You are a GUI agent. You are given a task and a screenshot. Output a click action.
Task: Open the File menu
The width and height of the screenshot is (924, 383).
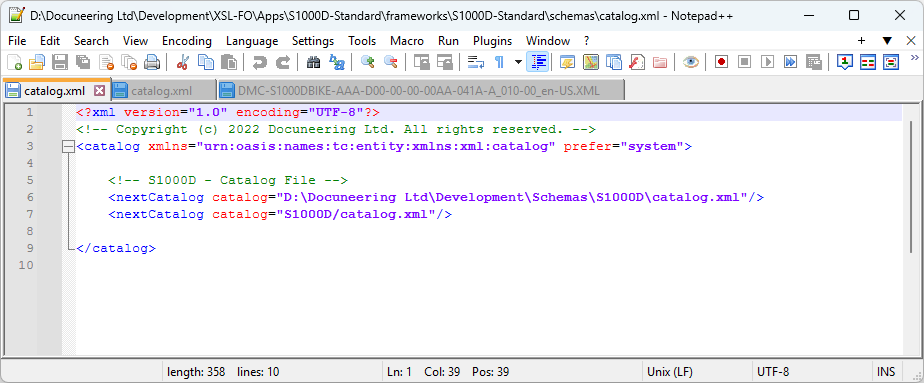click(x=18, y=41)
